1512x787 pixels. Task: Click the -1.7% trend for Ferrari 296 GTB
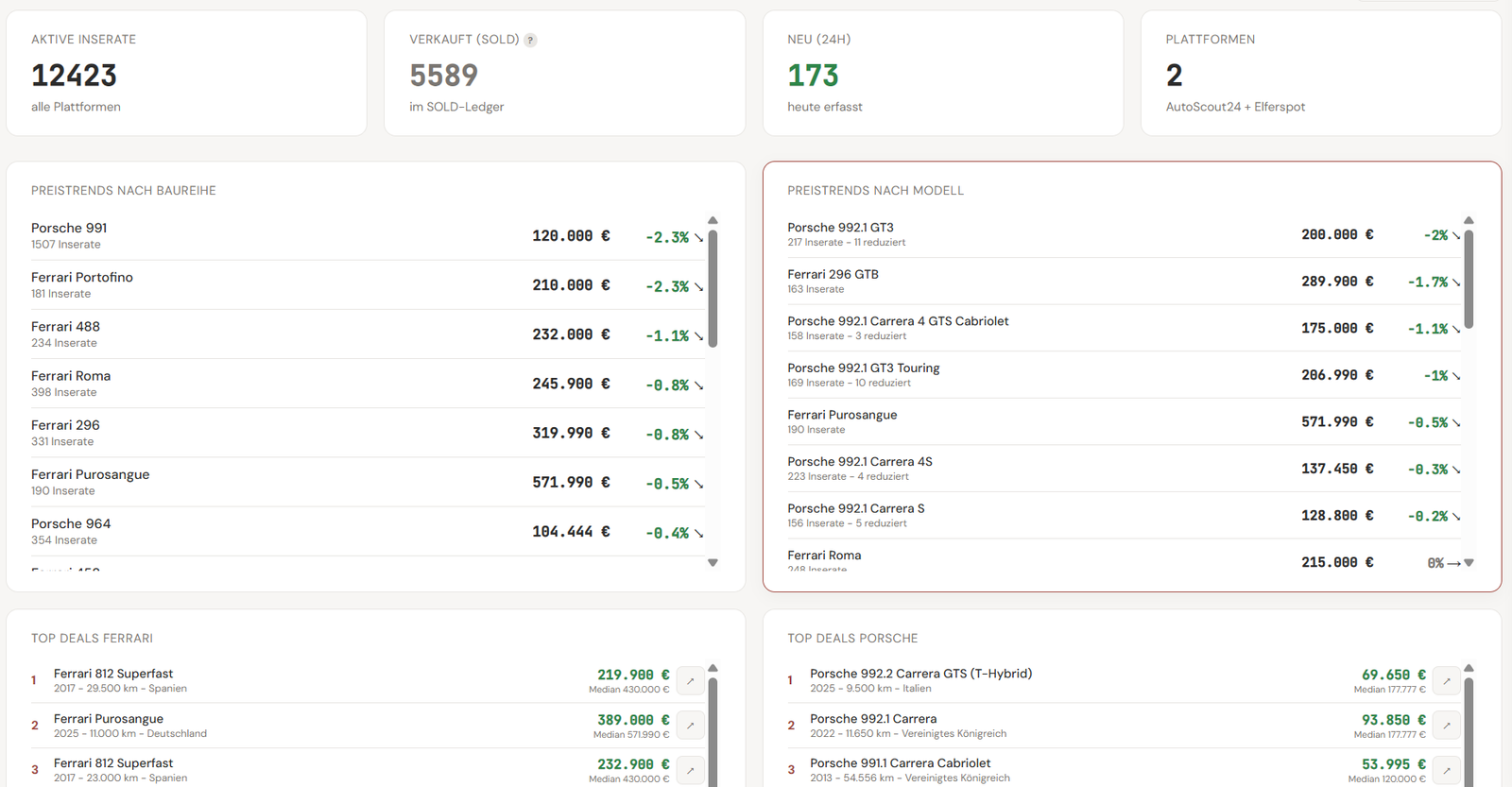(x=1434, y=282)
